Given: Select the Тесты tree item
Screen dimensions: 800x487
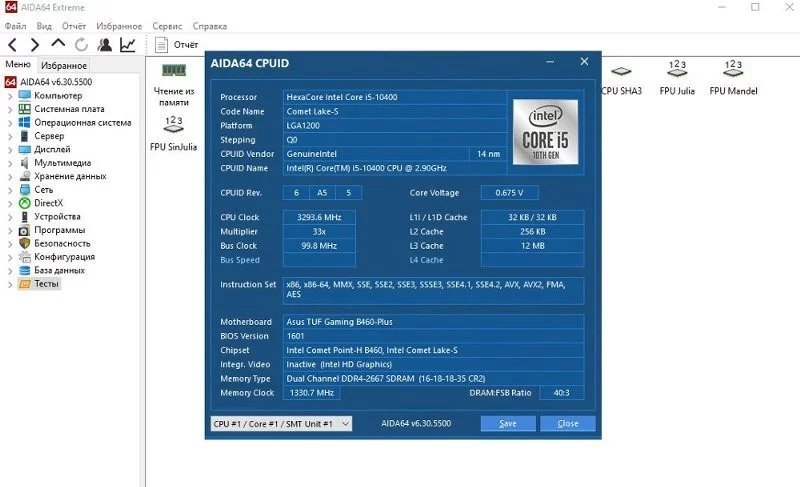Looking at the screenshot, I should click(x=40, y=284).
